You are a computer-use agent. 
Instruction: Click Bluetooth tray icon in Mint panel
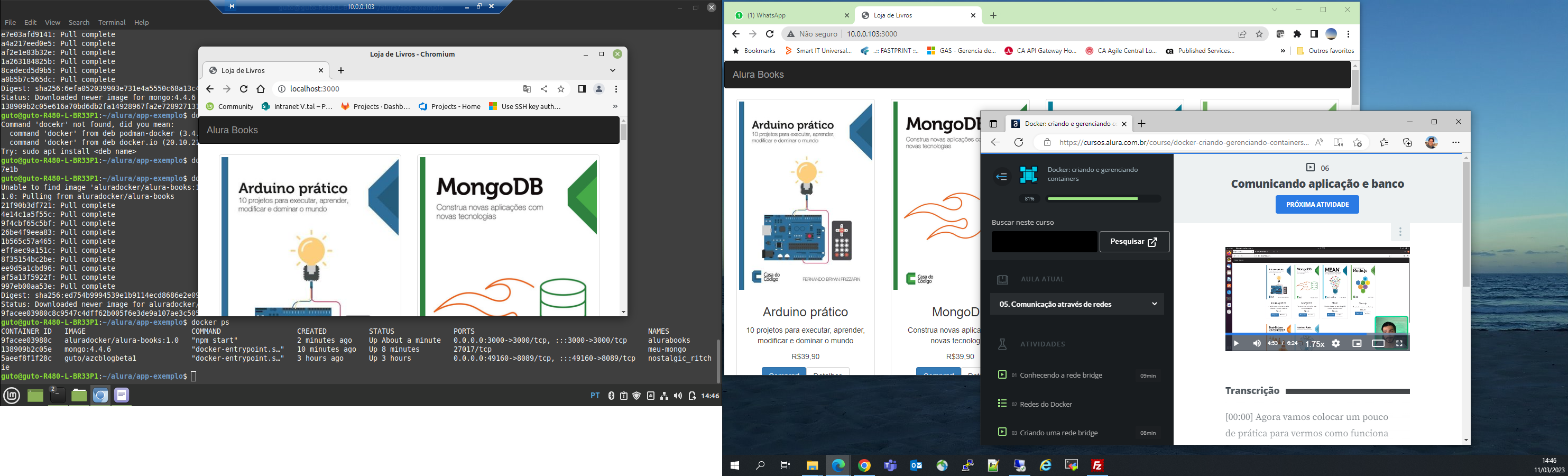[x=611, y=396]
